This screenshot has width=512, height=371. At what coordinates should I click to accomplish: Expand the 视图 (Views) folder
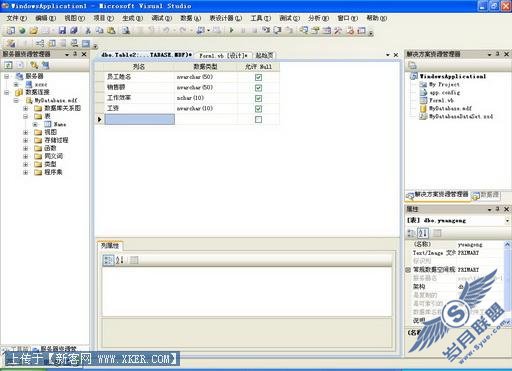tap(25, 132)
